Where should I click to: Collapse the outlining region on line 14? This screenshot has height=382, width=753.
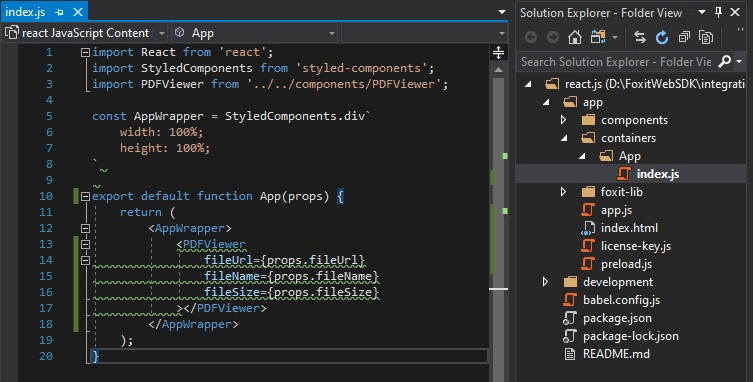click(x=85, y=260)
